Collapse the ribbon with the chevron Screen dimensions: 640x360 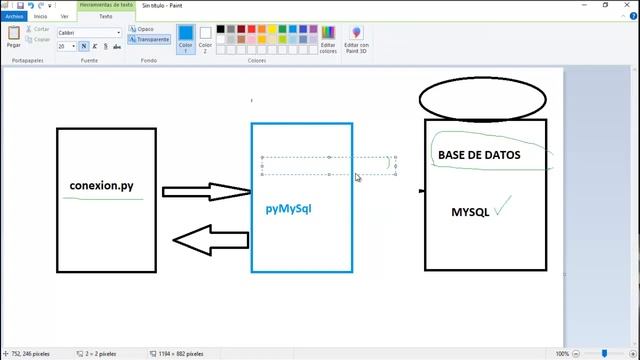[623, 16]
